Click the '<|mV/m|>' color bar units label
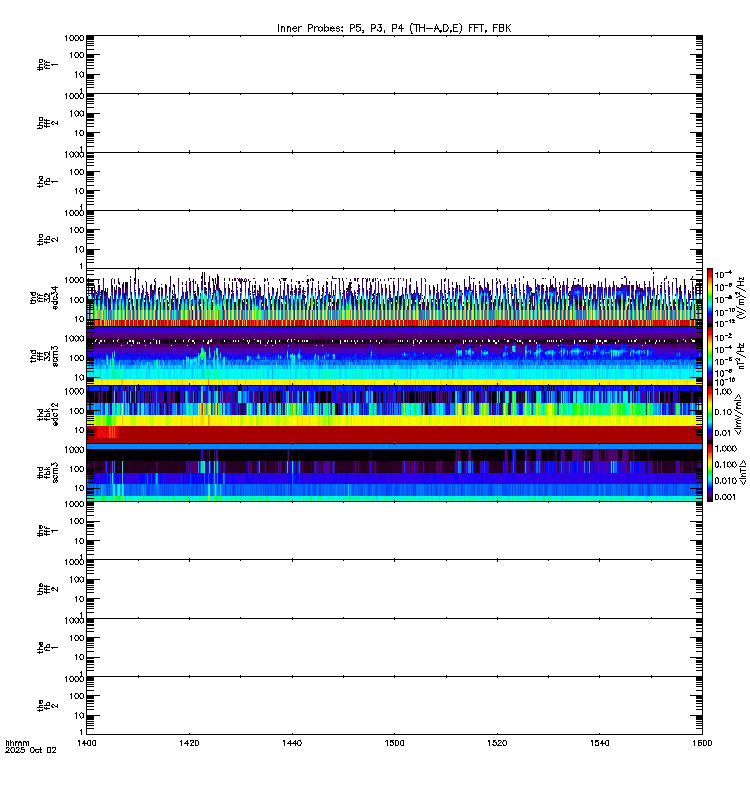The width and height of the screenshot is (750, 800). coord(738,414)
